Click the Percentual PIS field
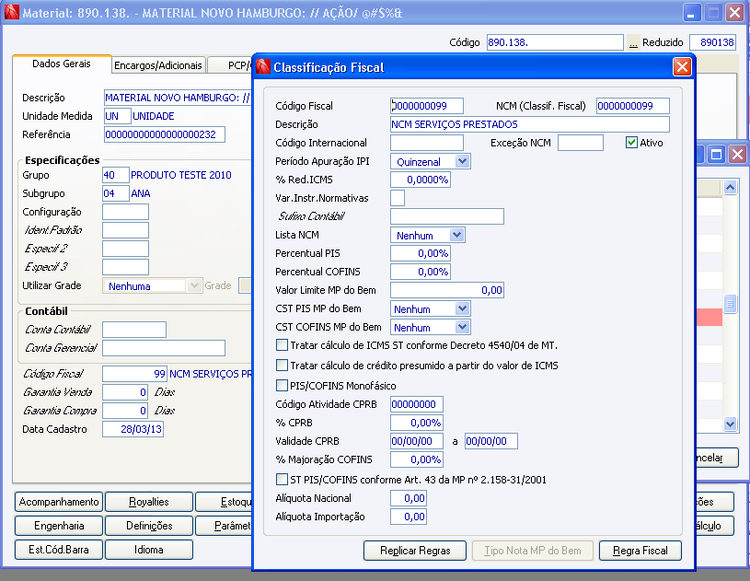750x581 pixels. 420,253
